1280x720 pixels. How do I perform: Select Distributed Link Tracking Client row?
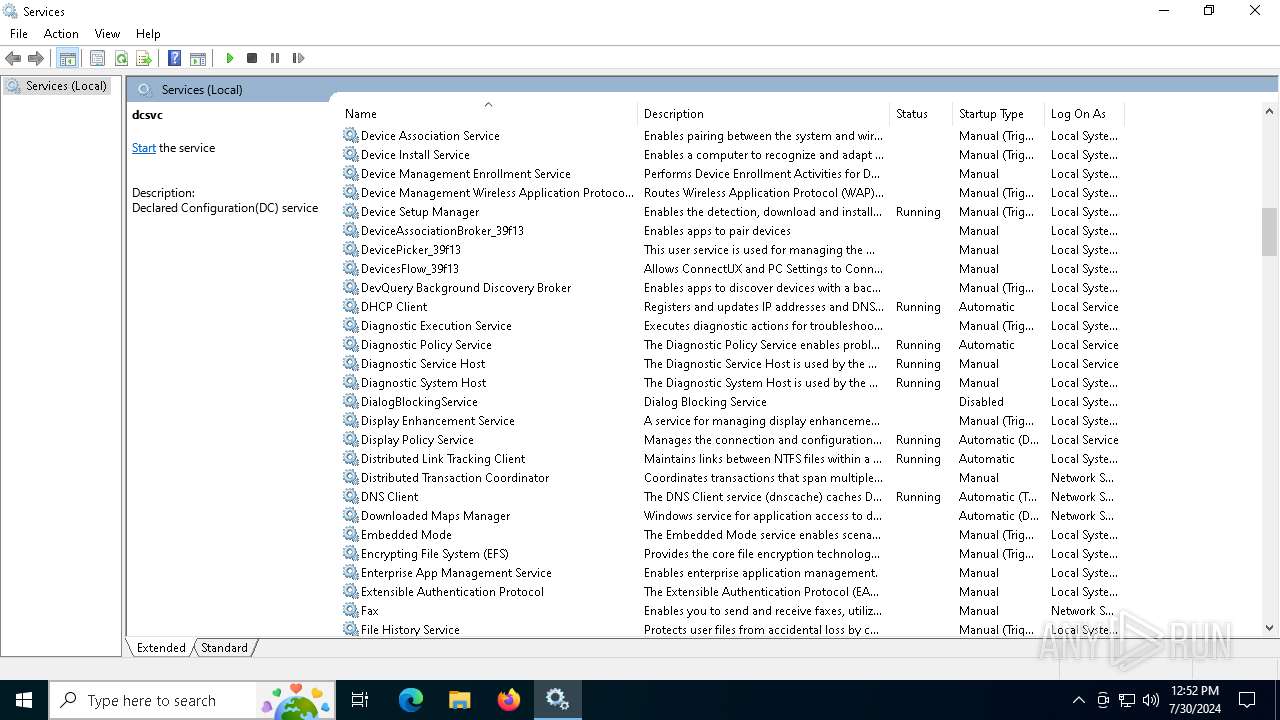(731, 459)
